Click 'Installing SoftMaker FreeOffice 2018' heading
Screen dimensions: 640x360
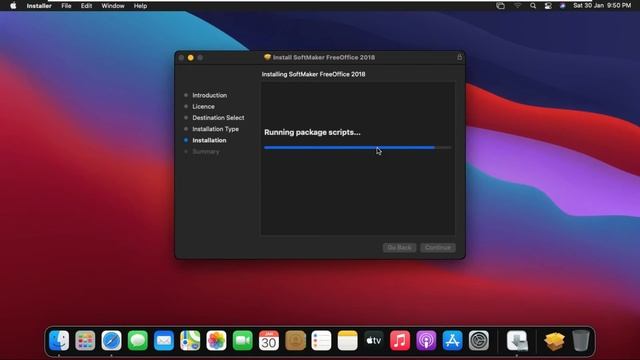point(313,74)
